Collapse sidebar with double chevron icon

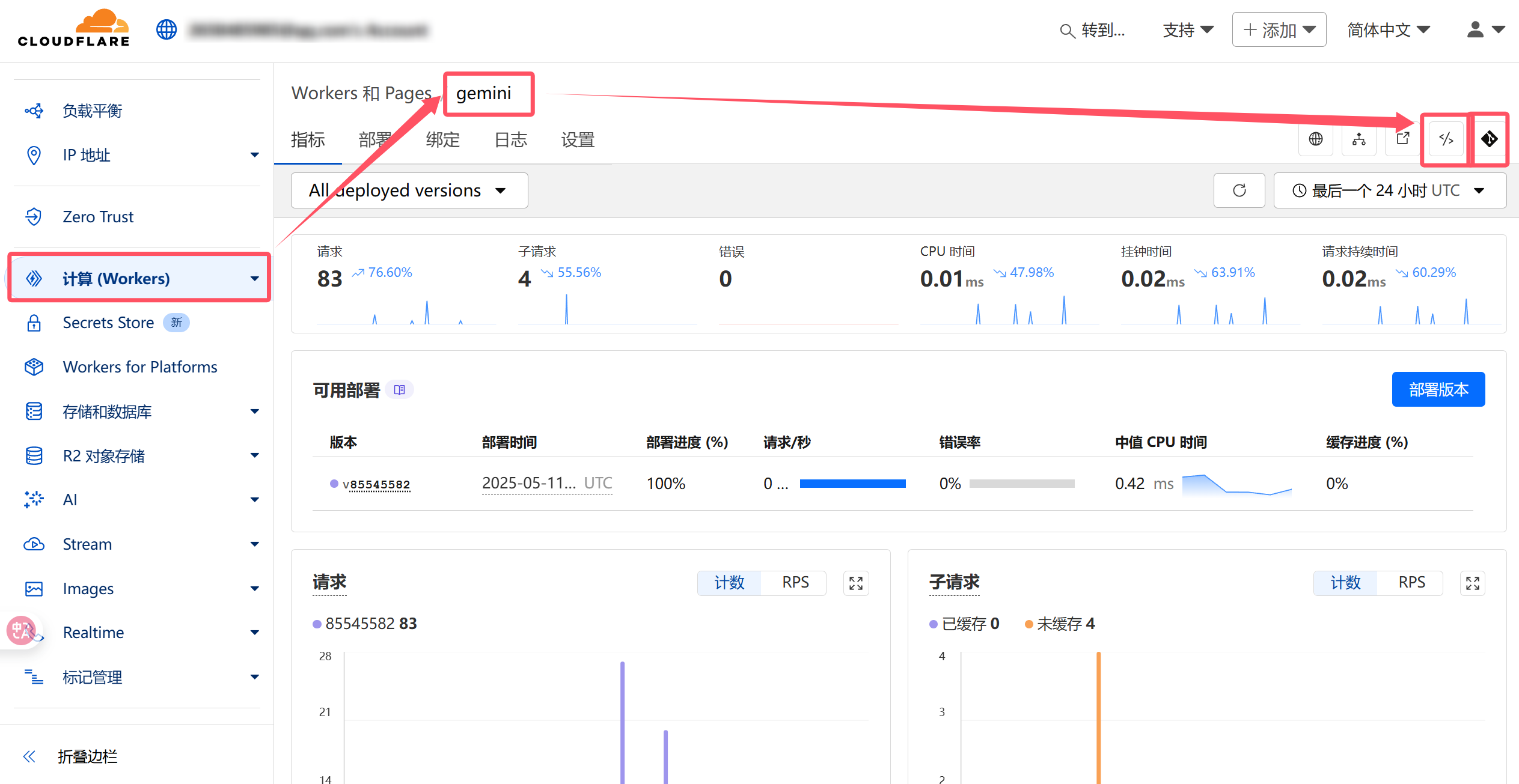point(29,756)
